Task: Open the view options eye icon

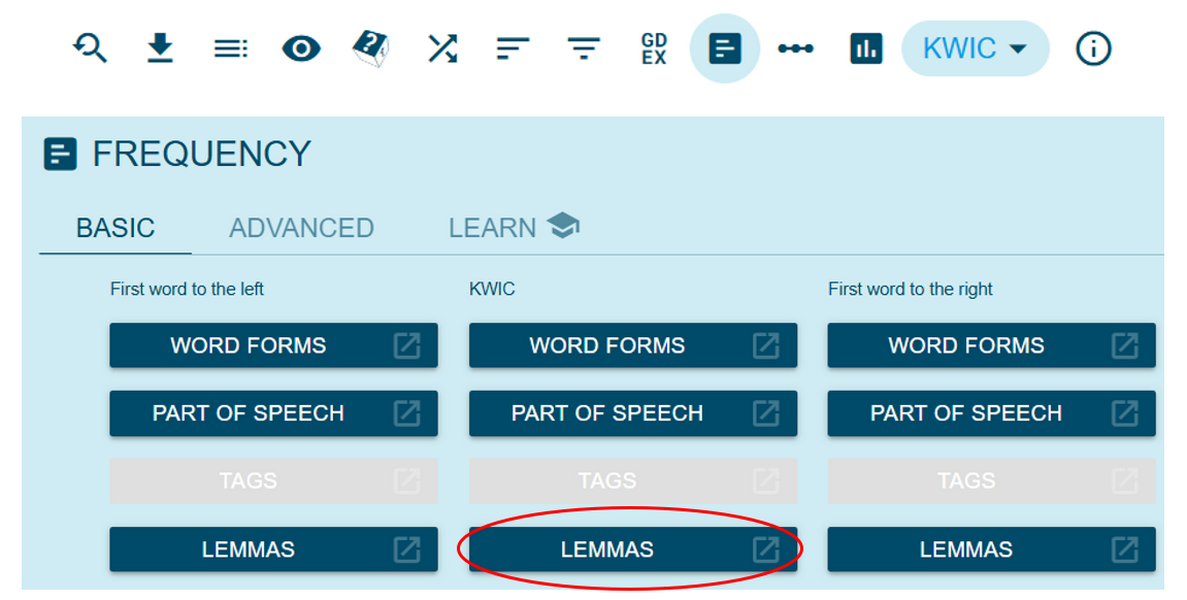Action: coord(301,48)
